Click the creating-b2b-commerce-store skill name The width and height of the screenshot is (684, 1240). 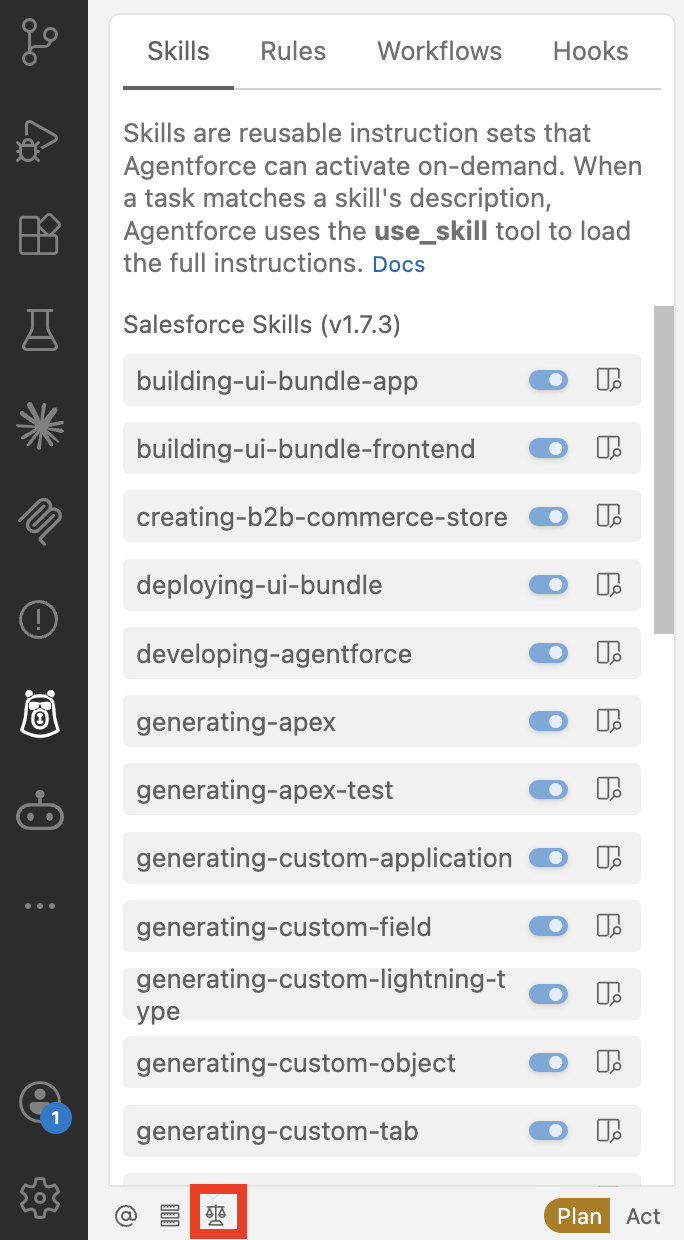coord(322,517)
